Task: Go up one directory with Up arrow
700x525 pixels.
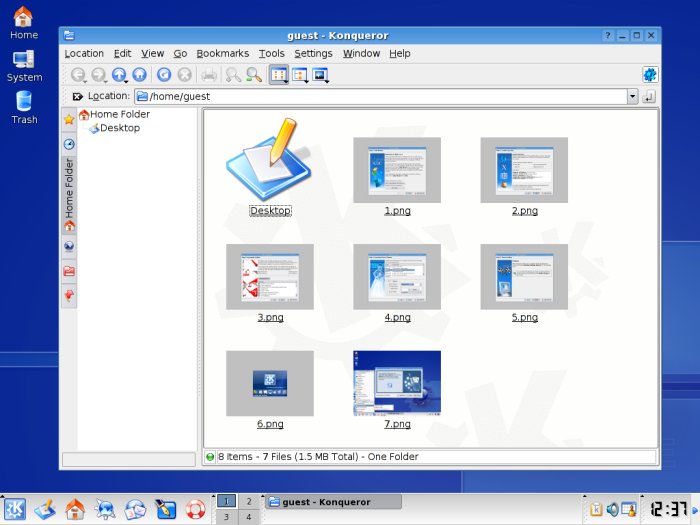Action: click(119, 74)
